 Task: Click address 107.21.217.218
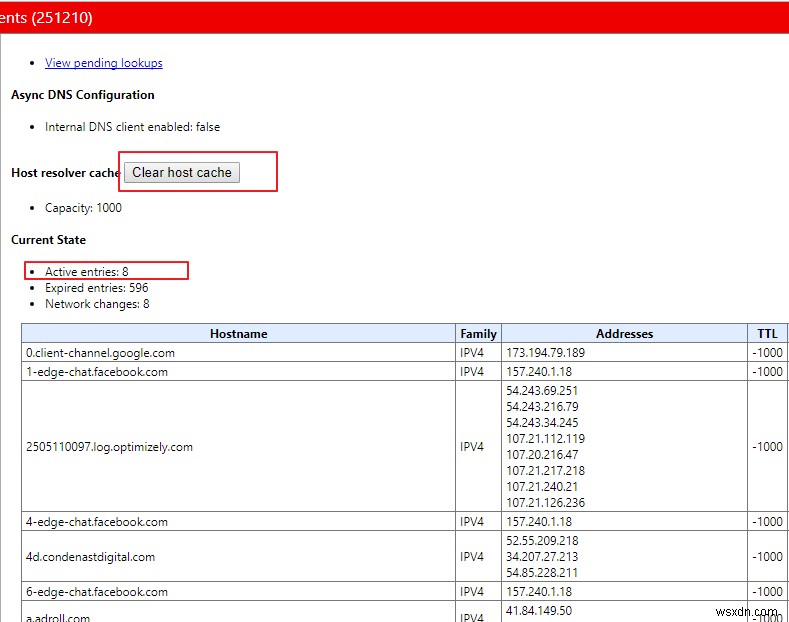point(545,471)
